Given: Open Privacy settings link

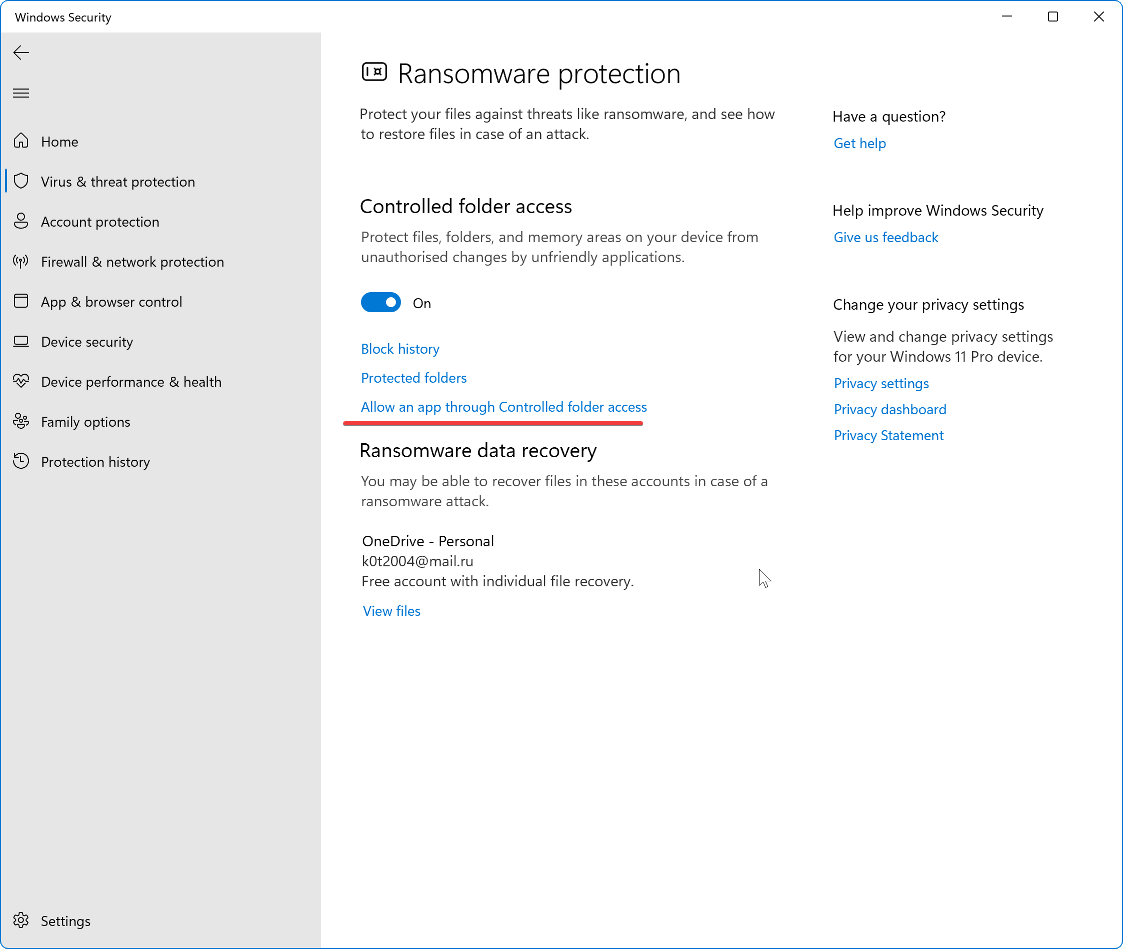Looking at the screenshot, I should click(x=881, y=383).
